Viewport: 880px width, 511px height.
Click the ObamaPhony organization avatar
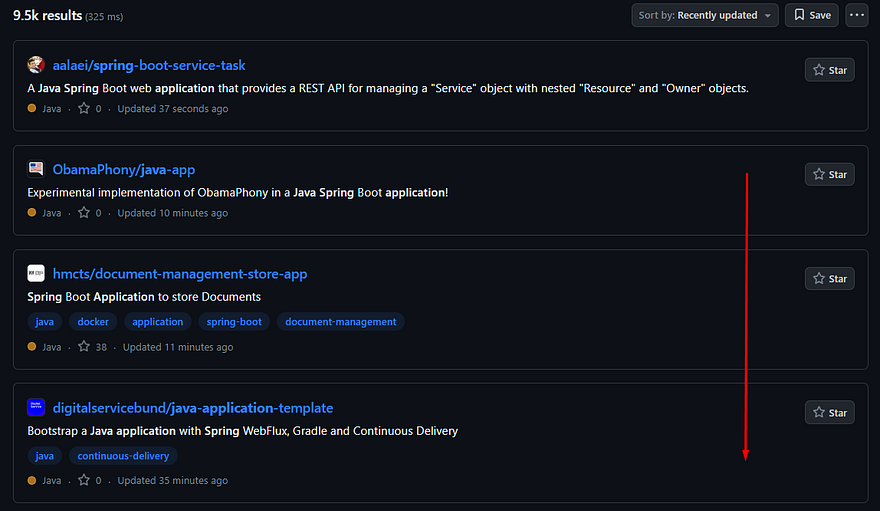(36, 168)
